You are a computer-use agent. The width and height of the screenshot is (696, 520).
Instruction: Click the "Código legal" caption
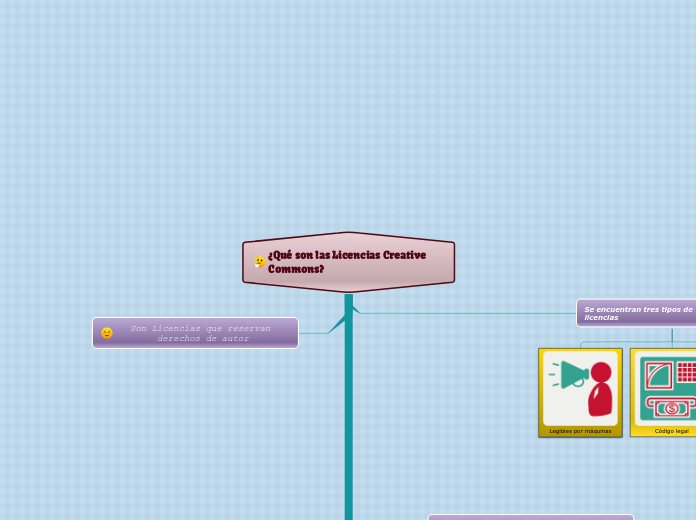coord(672,431)
